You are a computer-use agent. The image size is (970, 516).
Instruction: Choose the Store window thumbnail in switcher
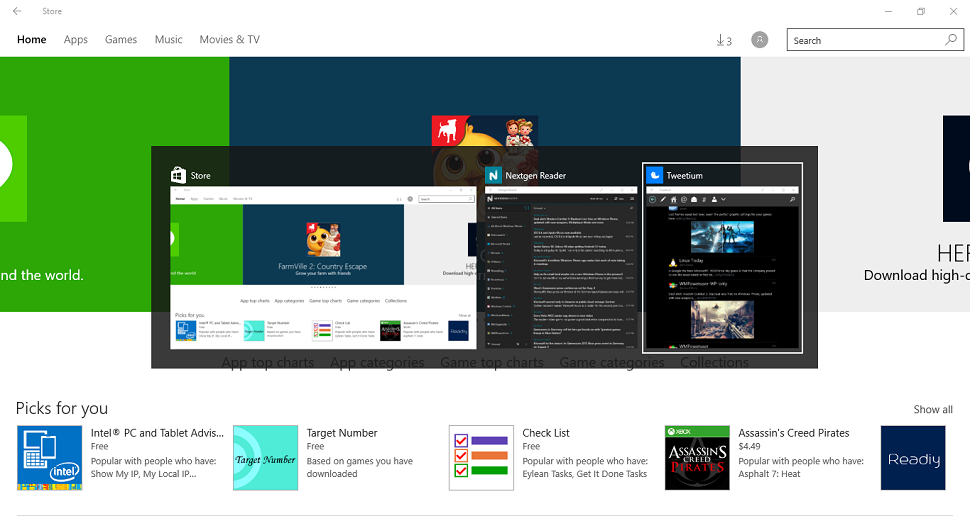pyautogui.click(x=323, y=270)
